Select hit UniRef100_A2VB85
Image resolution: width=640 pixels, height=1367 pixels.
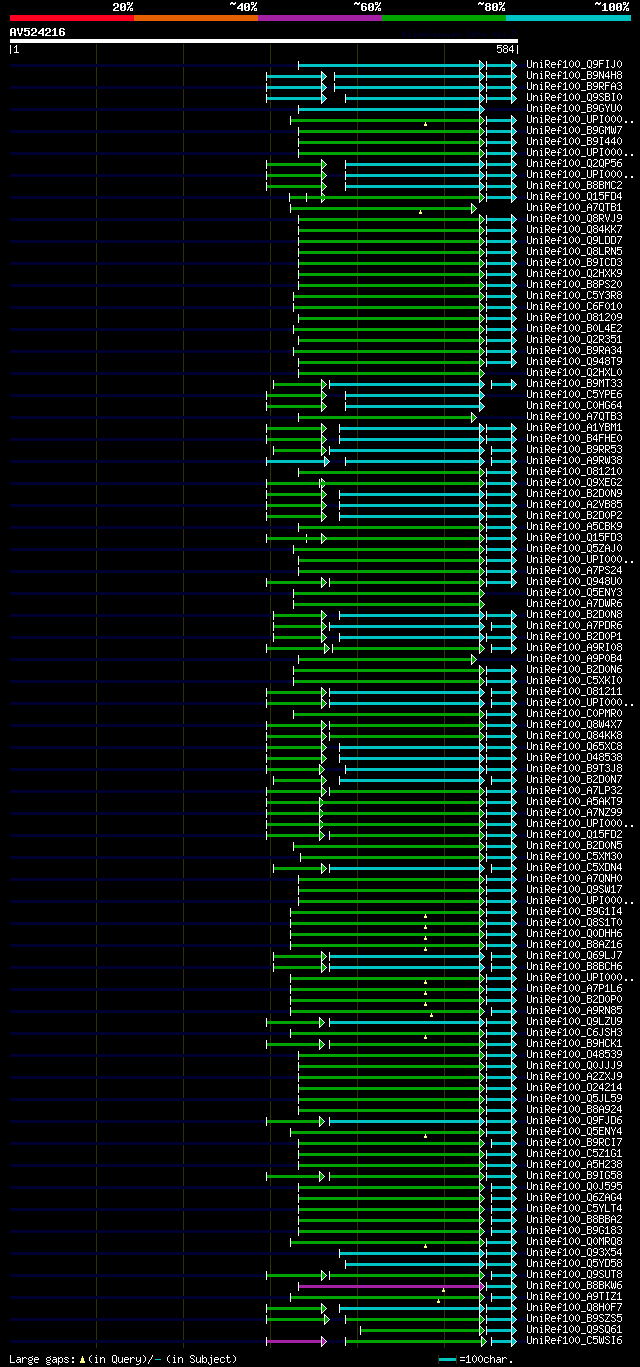(x=573, y=504)
